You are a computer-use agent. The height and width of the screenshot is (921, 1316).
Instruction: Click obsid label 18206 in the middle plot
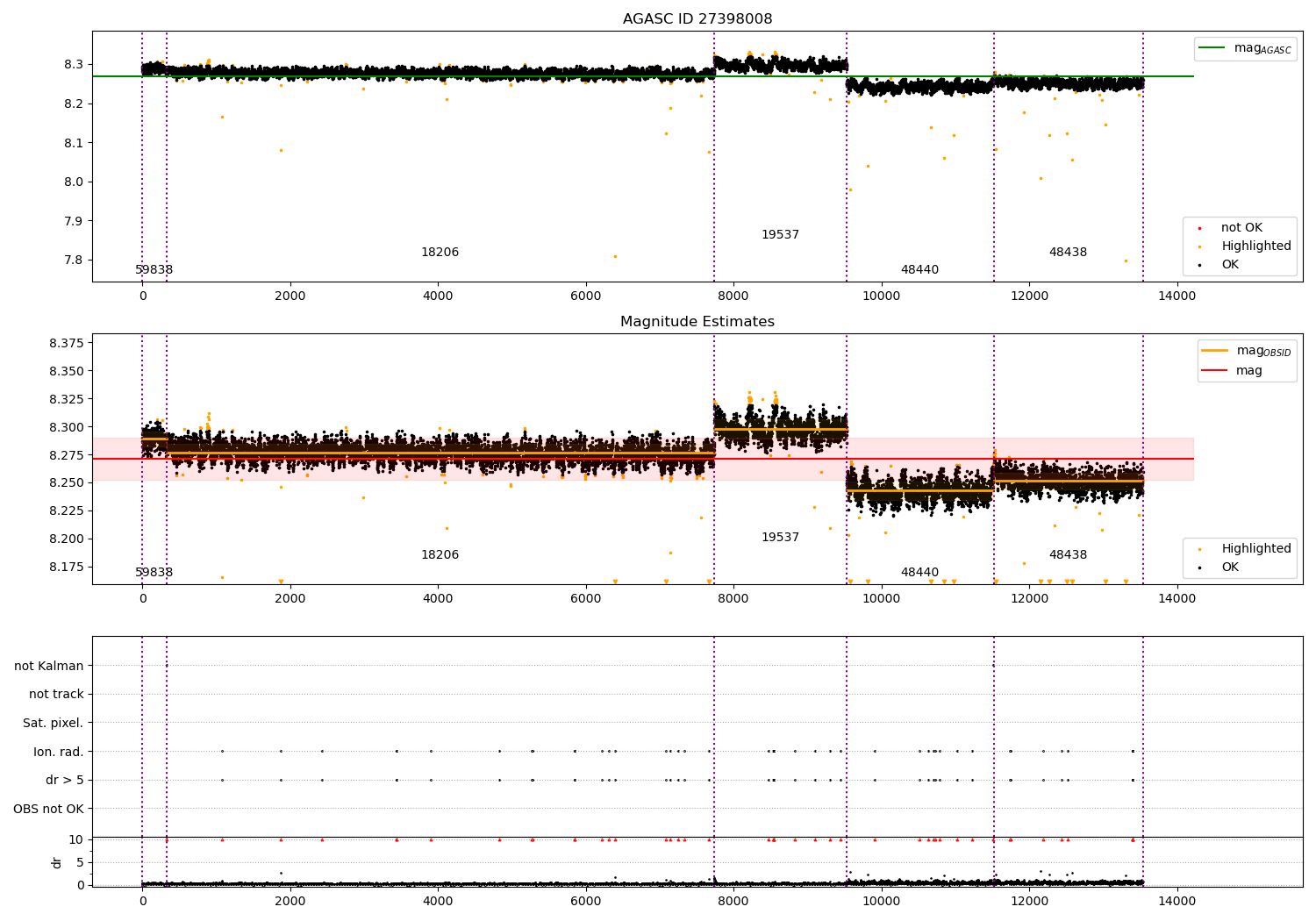pos(440,555)
